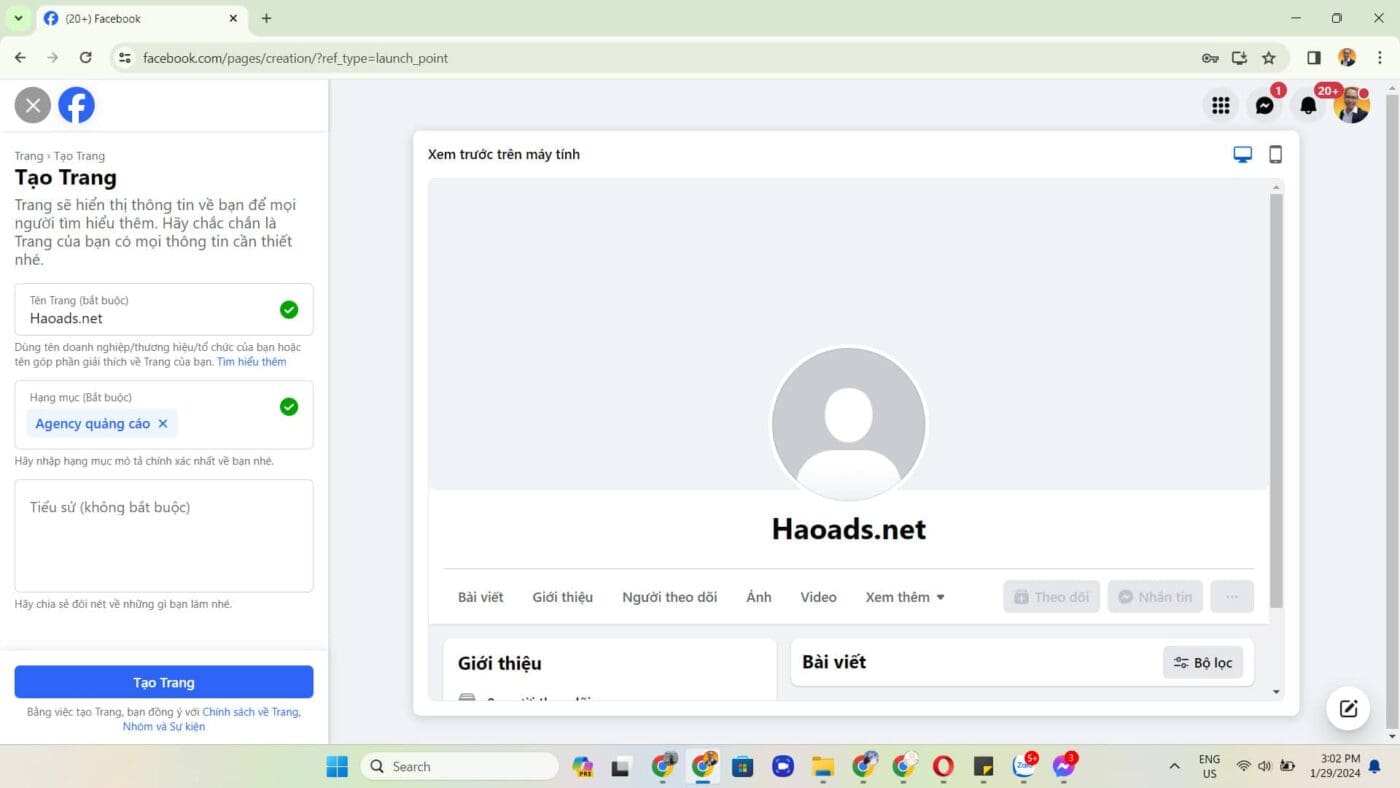Bookmark this page with the star

pos(1269,58)
